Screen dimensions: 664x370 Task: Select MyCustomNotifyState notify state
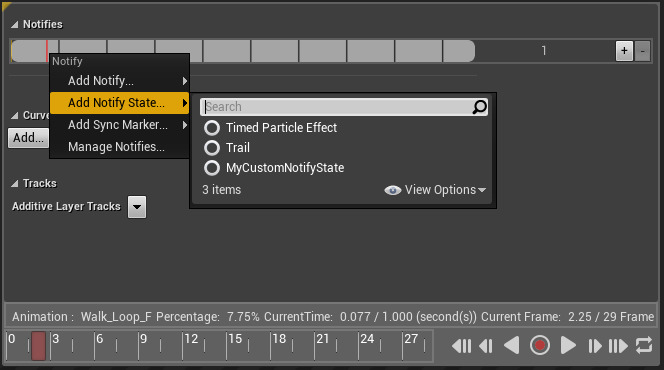274,168
